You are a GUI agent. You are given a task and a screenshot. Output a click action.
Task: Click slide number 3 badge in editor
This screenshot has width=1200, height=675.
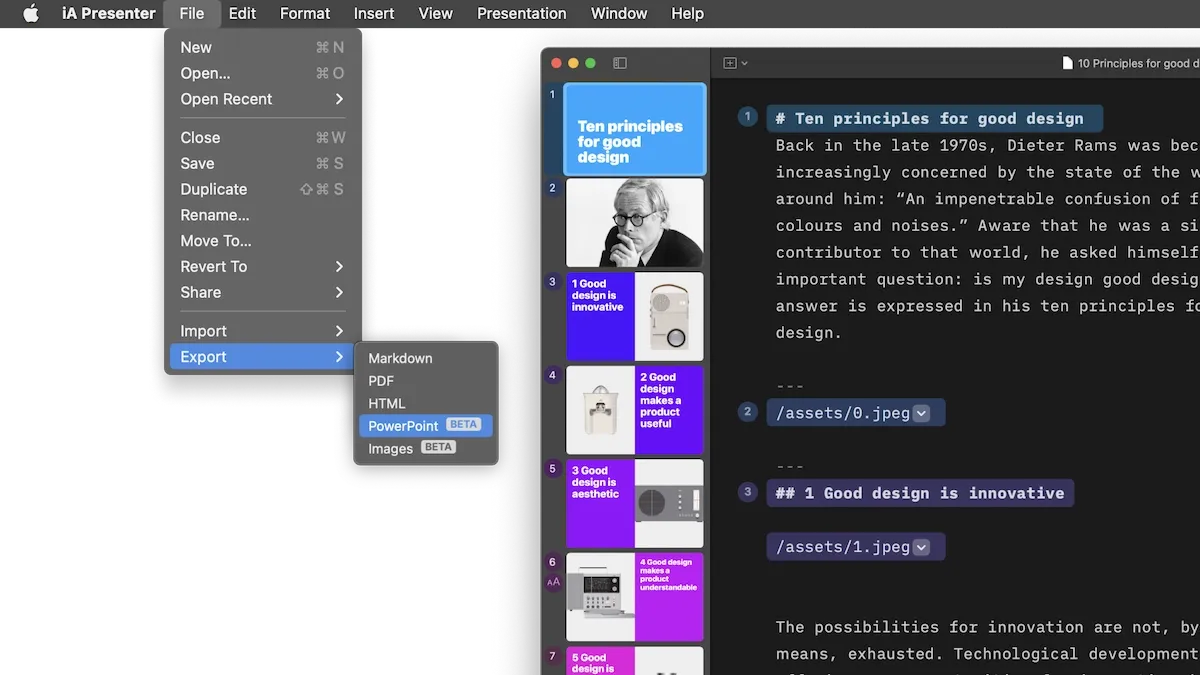(x=747, y=492)
